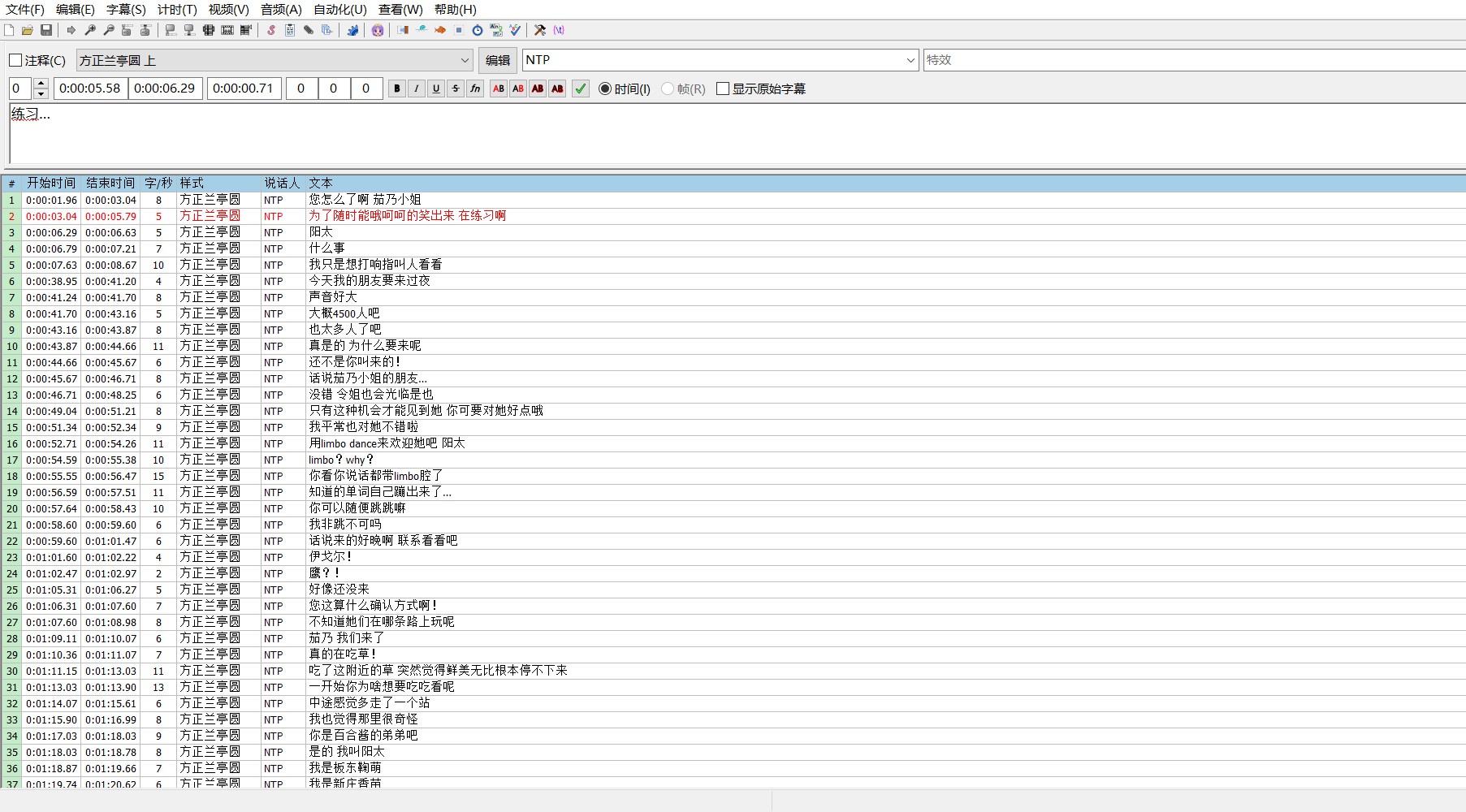
Task: Open Timing Post-Processor stopwatch icon
Action: pyautogui.click(x=478, y=30)
